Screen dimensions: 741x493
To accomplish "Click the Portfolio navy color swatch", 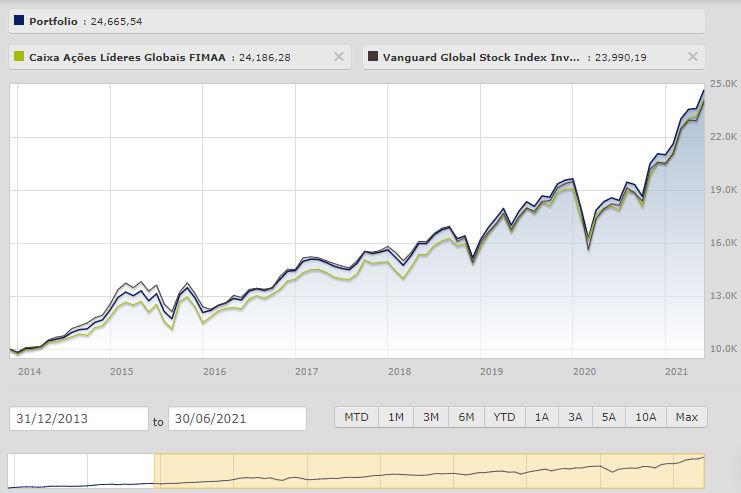I will click(20, 20).
